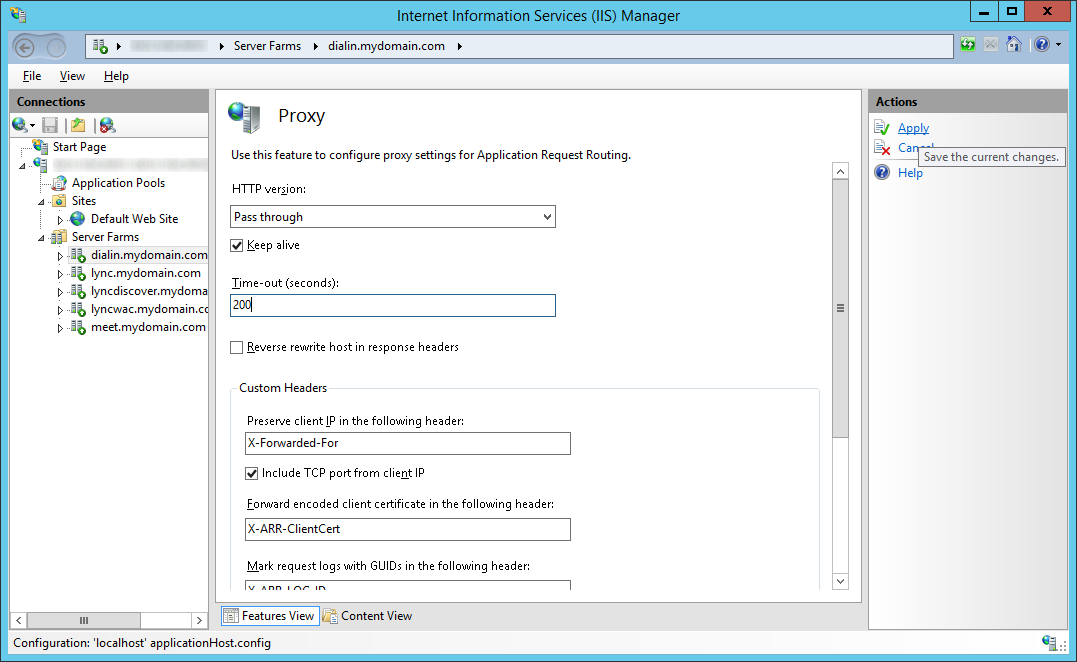The height and width of the screenshot is (662, 1077).
Task: Click the server icon in the address bar
Action: pyautogui.click(x=100, y=46)
